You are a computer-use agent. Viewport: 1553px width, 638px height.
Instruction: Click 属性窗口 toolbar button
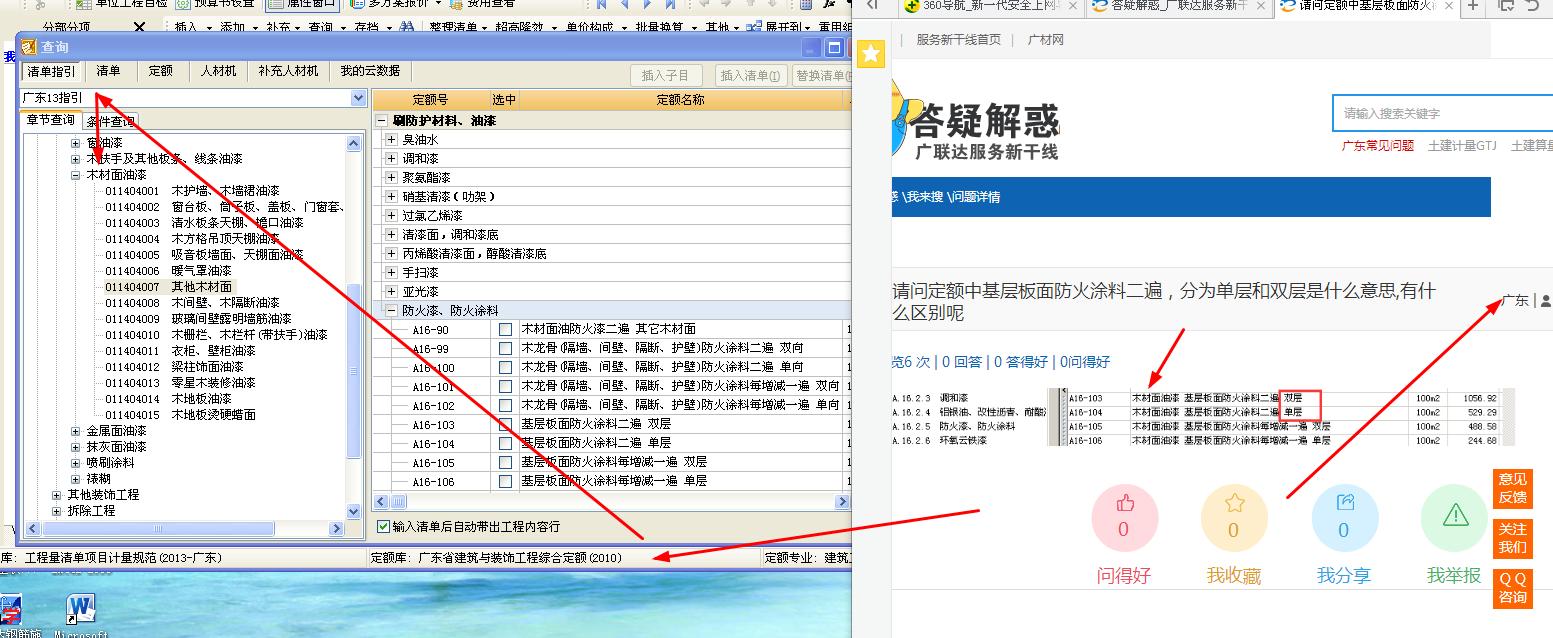303,5
